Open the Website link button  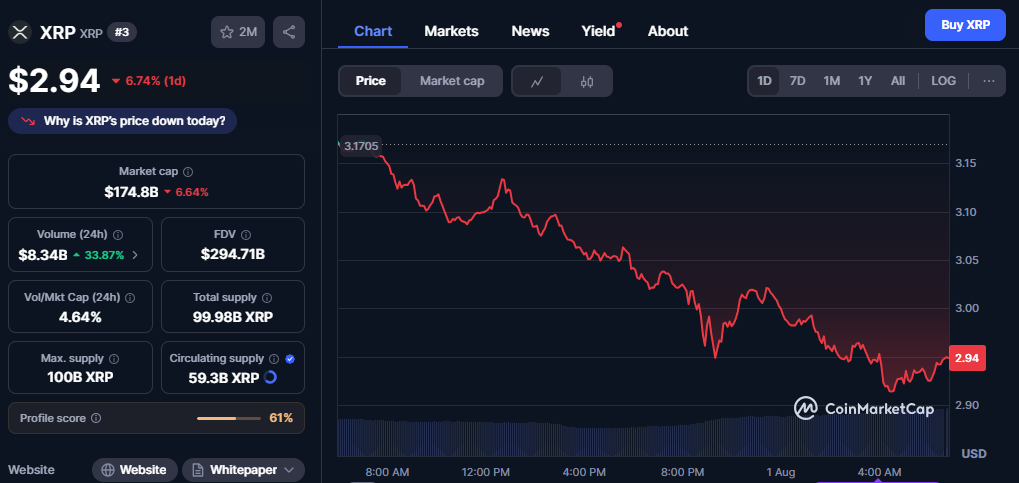[134, 470]
